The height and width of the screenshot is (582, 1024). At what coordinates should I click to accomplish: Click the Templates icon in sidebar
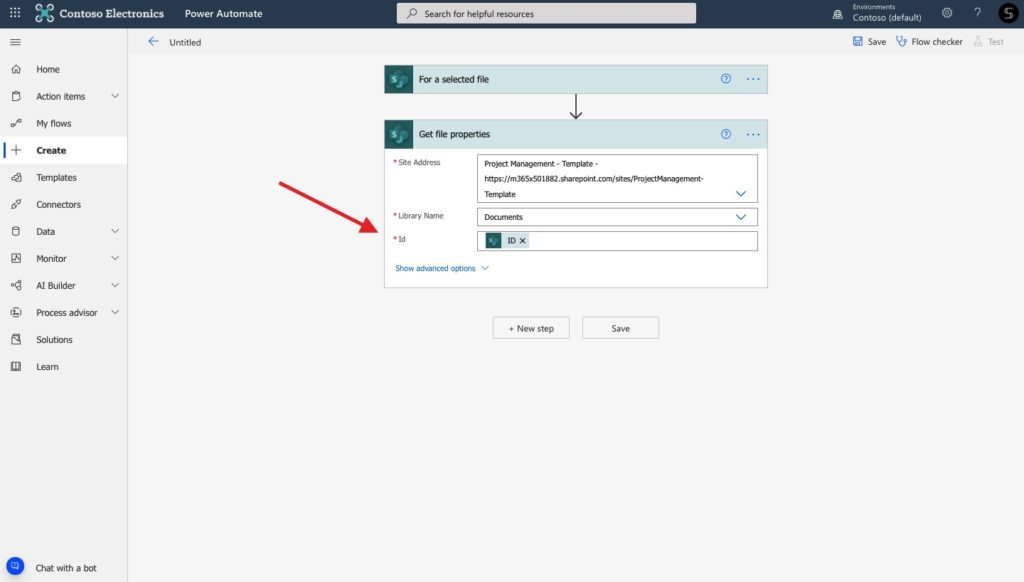click(x=16, y=177)
